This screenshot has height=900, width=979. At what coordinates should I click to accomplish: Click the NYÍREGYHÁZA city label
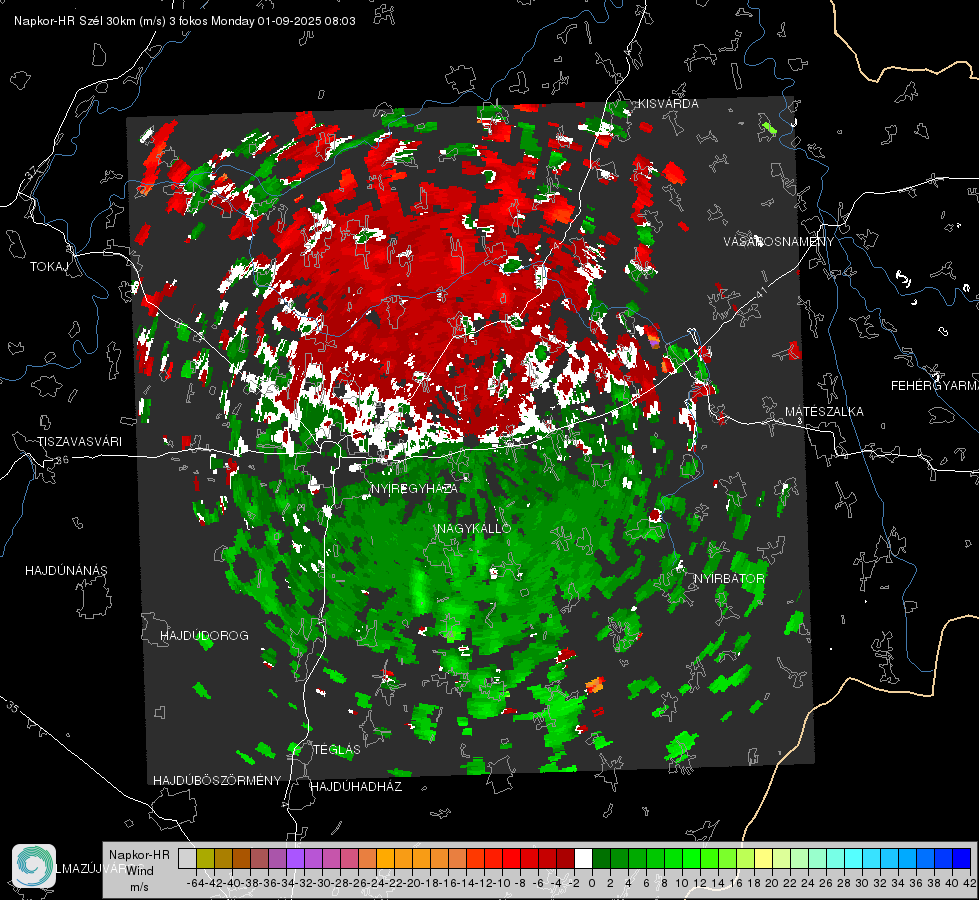coord(415,488)
